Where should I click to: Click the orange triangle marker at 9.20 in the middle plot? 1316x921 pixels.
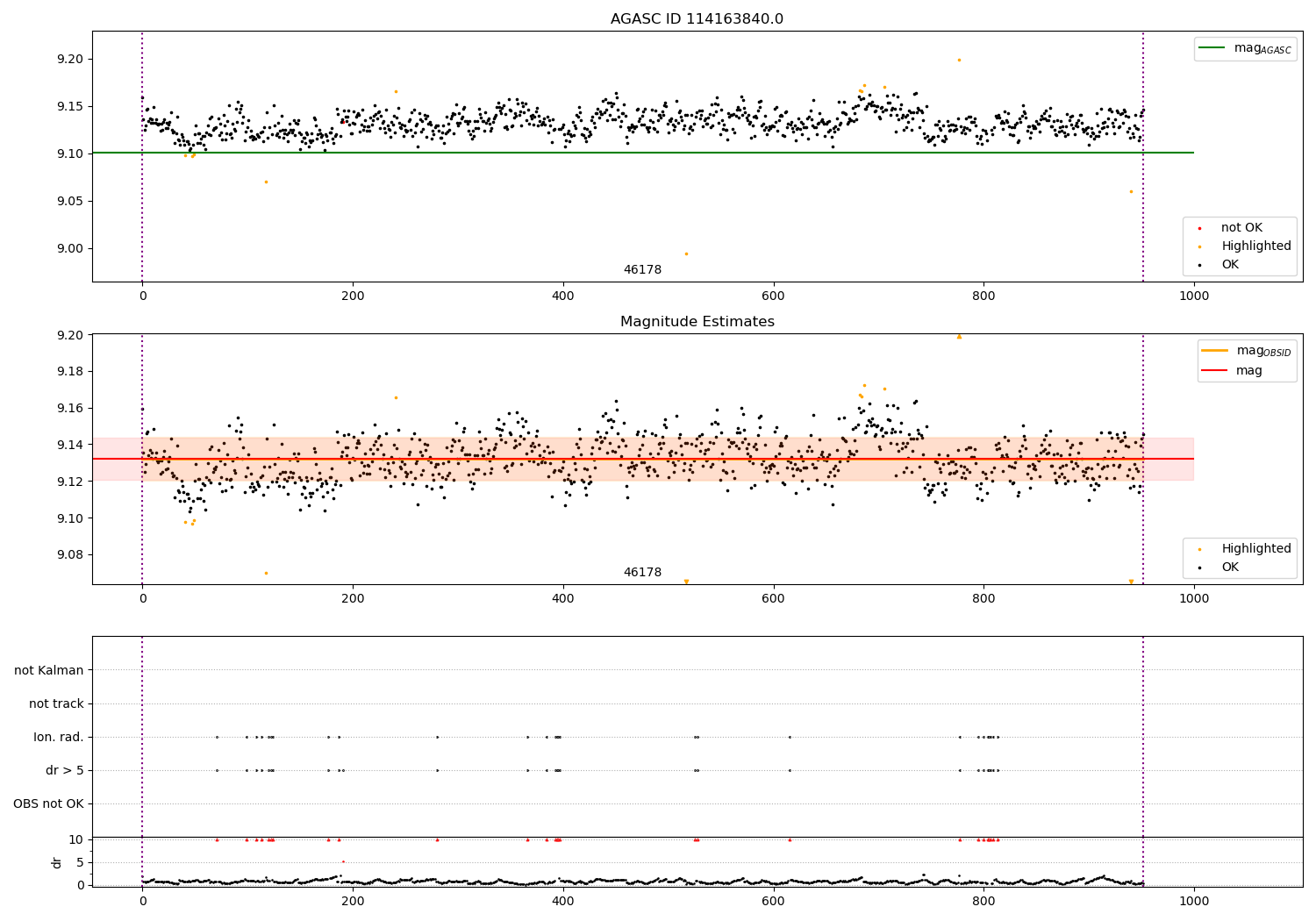959,336
